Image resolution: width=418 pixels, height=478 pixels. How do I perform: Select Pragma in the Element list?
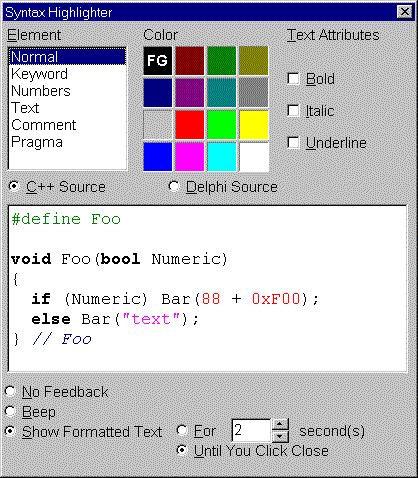tap(67, 142)
